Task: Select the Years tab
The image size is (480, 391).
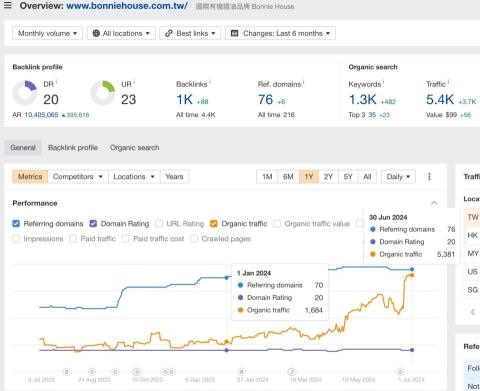Action: point(174,177)
